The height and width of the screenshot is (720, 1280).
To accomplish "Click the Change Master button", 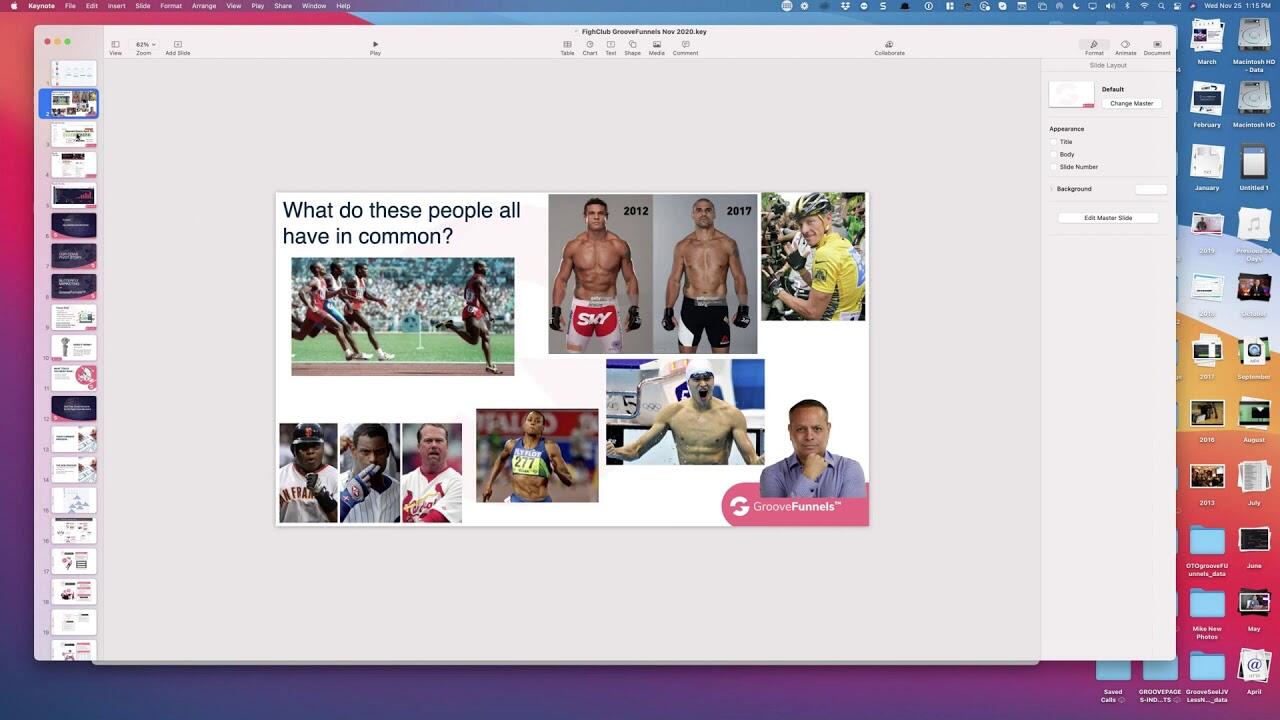I will click(x=1131, y=104).
